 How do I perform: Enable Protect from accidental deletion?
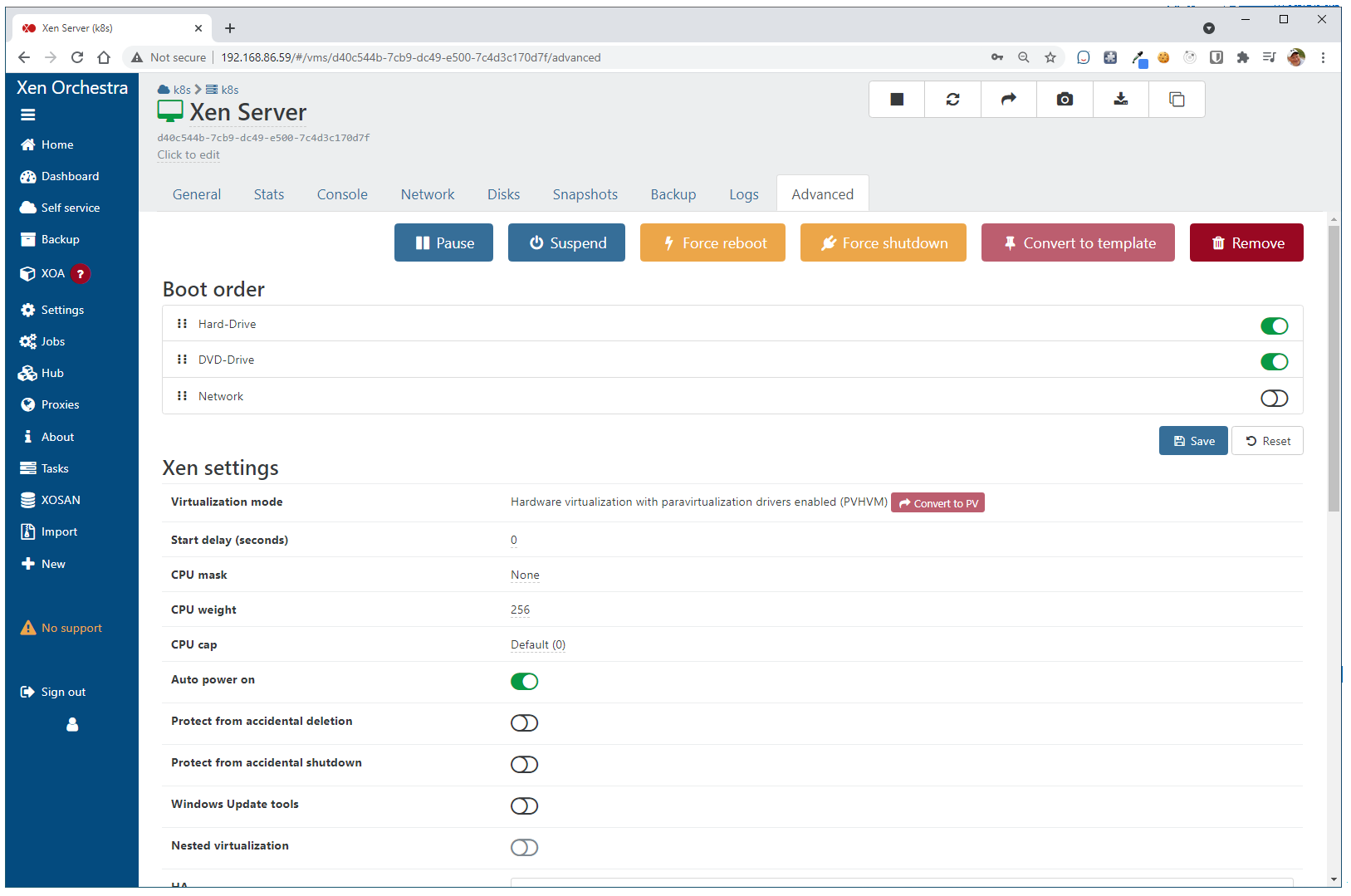click(x=524, y=723)
